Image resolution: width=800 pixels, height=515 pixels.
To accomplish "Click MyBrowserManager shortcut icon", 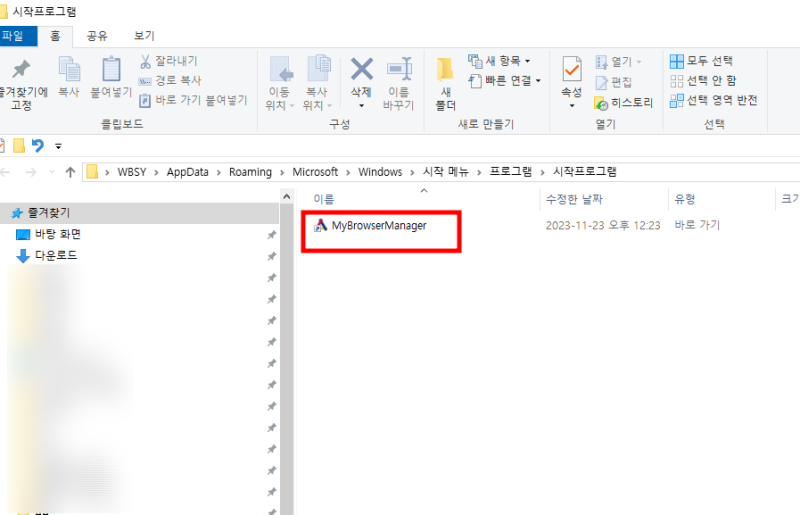I will coord(320,226).
